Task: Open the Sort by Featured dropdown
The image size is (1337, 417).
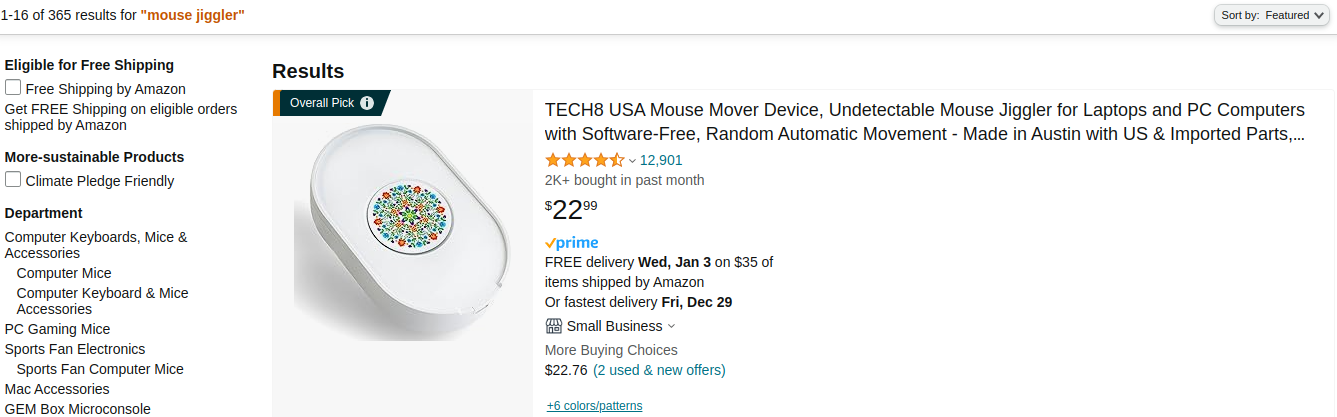Action: 1270,15
